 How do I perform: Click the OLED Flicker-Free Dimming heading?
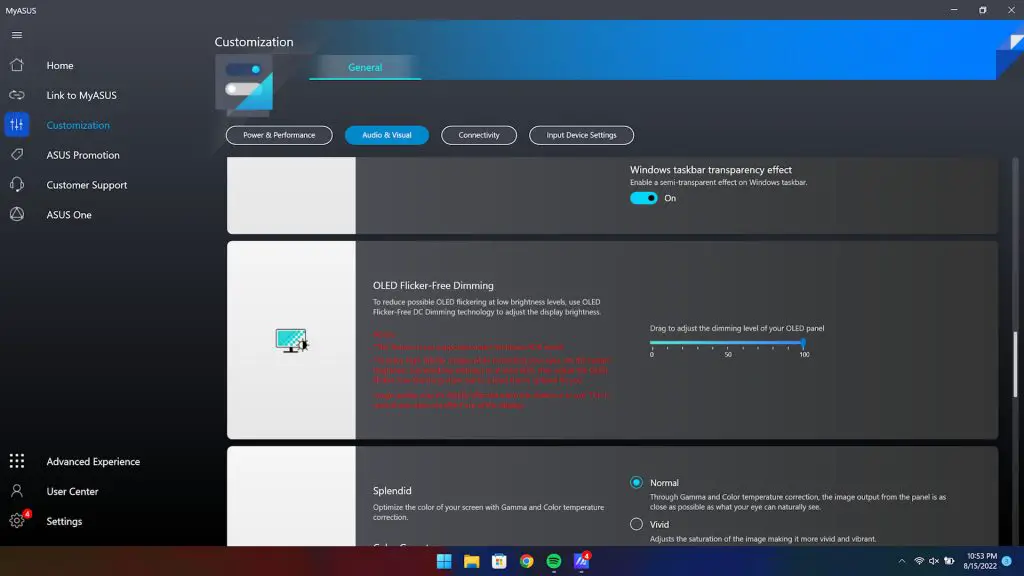click(433, 285)
